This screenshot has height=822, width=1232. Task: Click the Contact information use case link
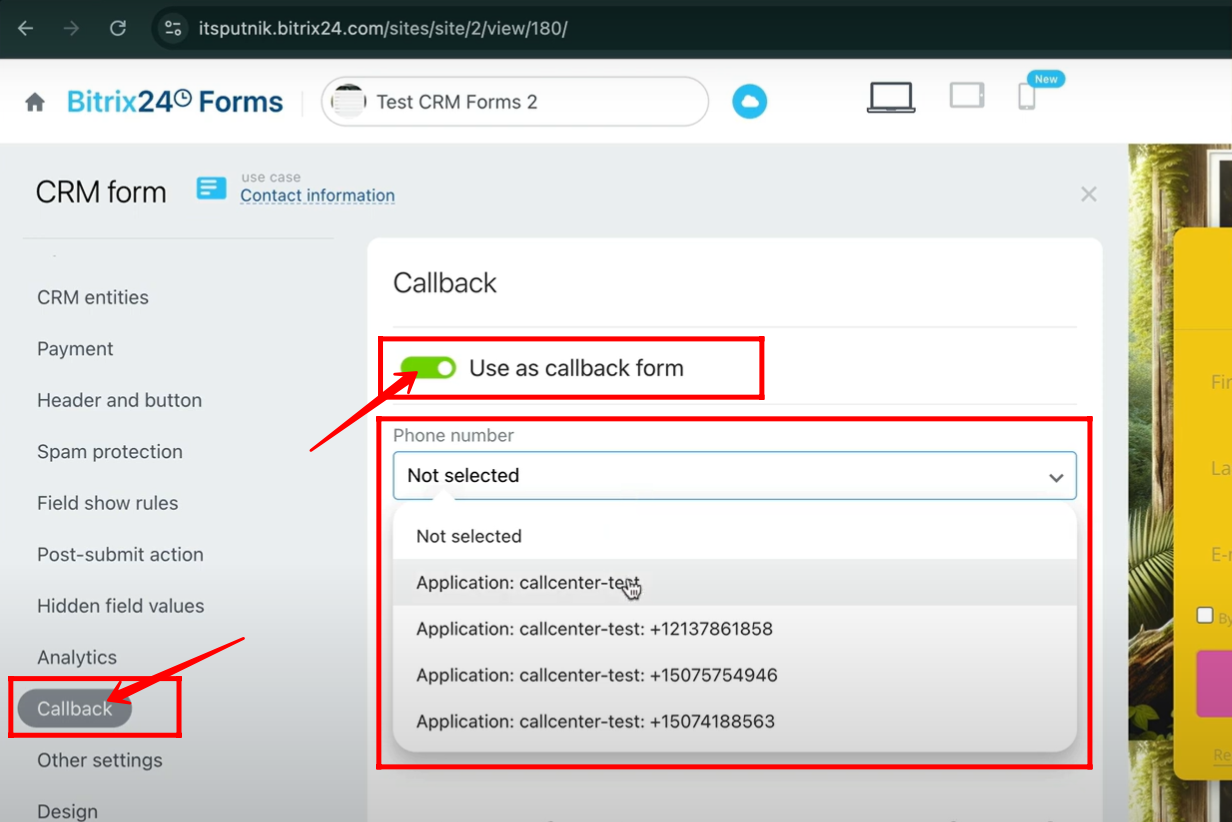tap(317, 196)
